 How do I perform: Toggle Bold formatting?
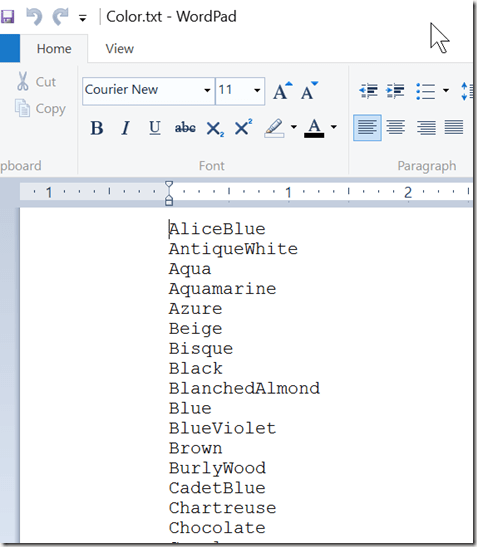[97, 128]
